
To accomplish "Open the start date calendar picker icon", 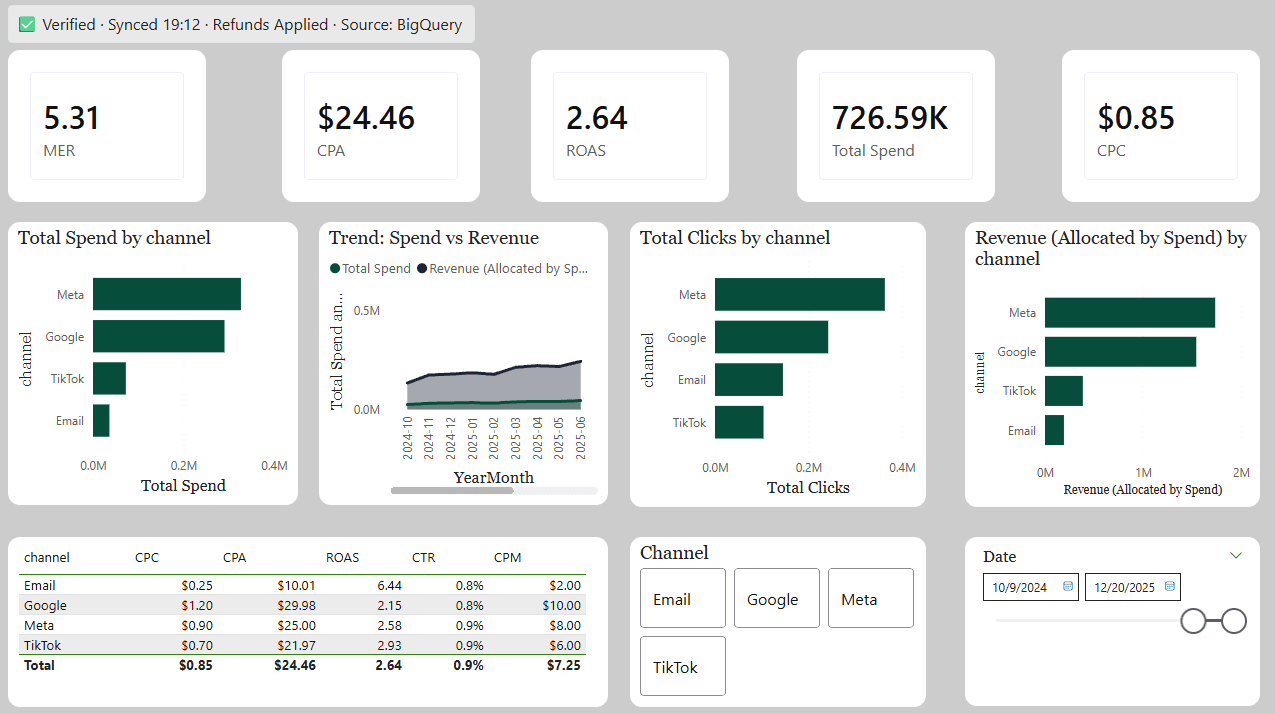I will tap(1068, 587).
